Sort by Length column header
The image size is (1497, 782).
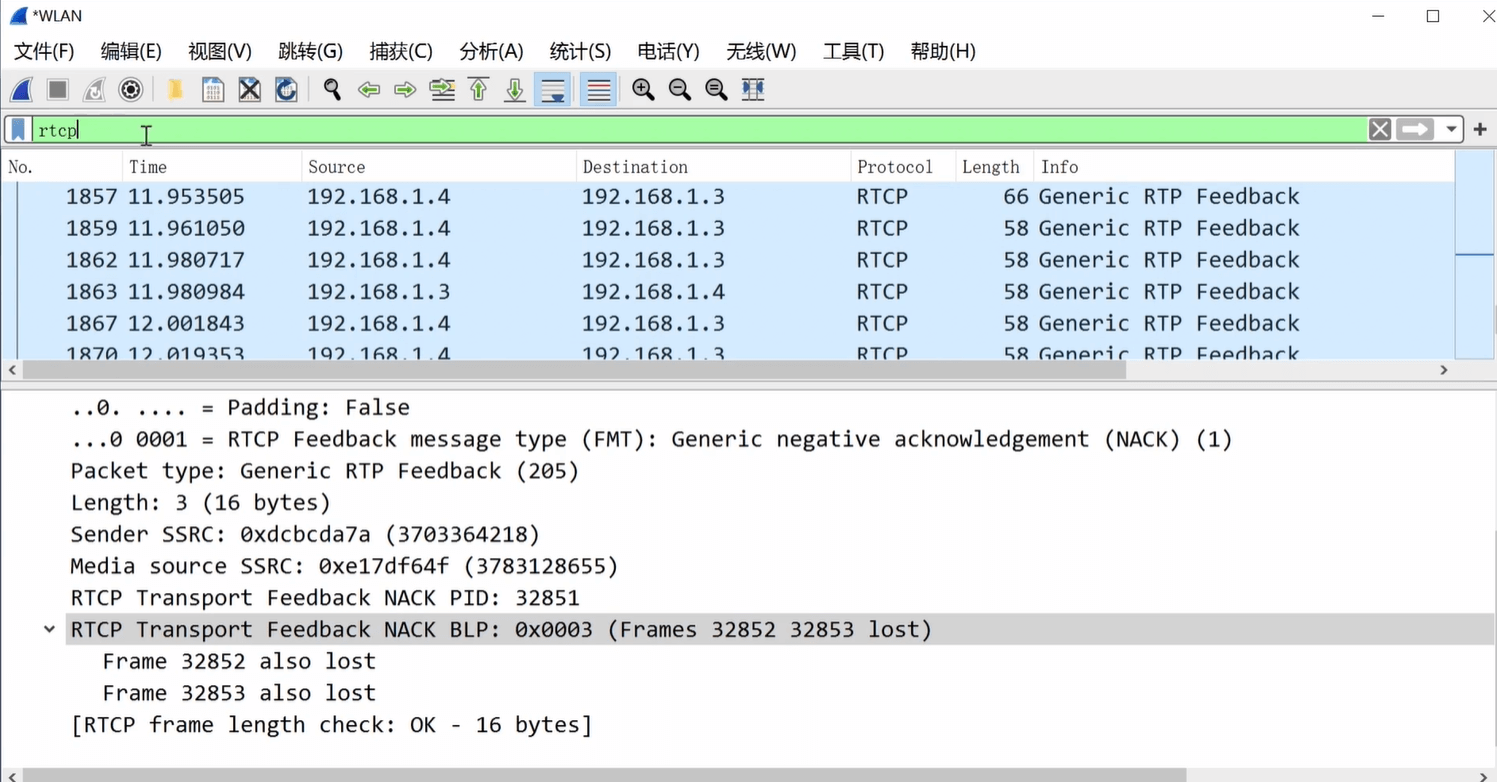pyautogui.click(x=994, y=167)
